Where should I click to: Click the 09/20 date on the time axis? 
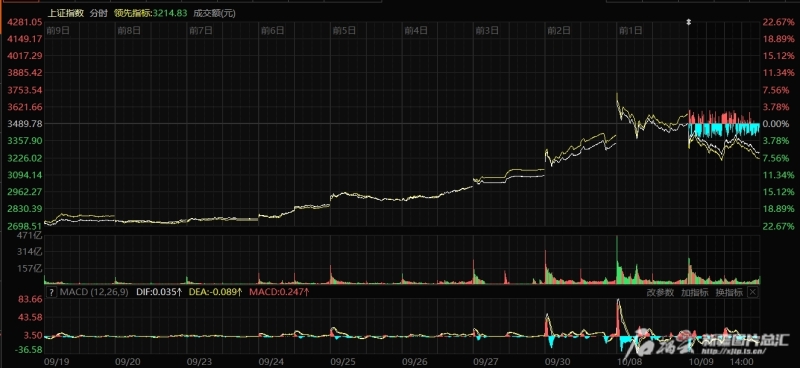pyautogui.click(x=129, y=362)
